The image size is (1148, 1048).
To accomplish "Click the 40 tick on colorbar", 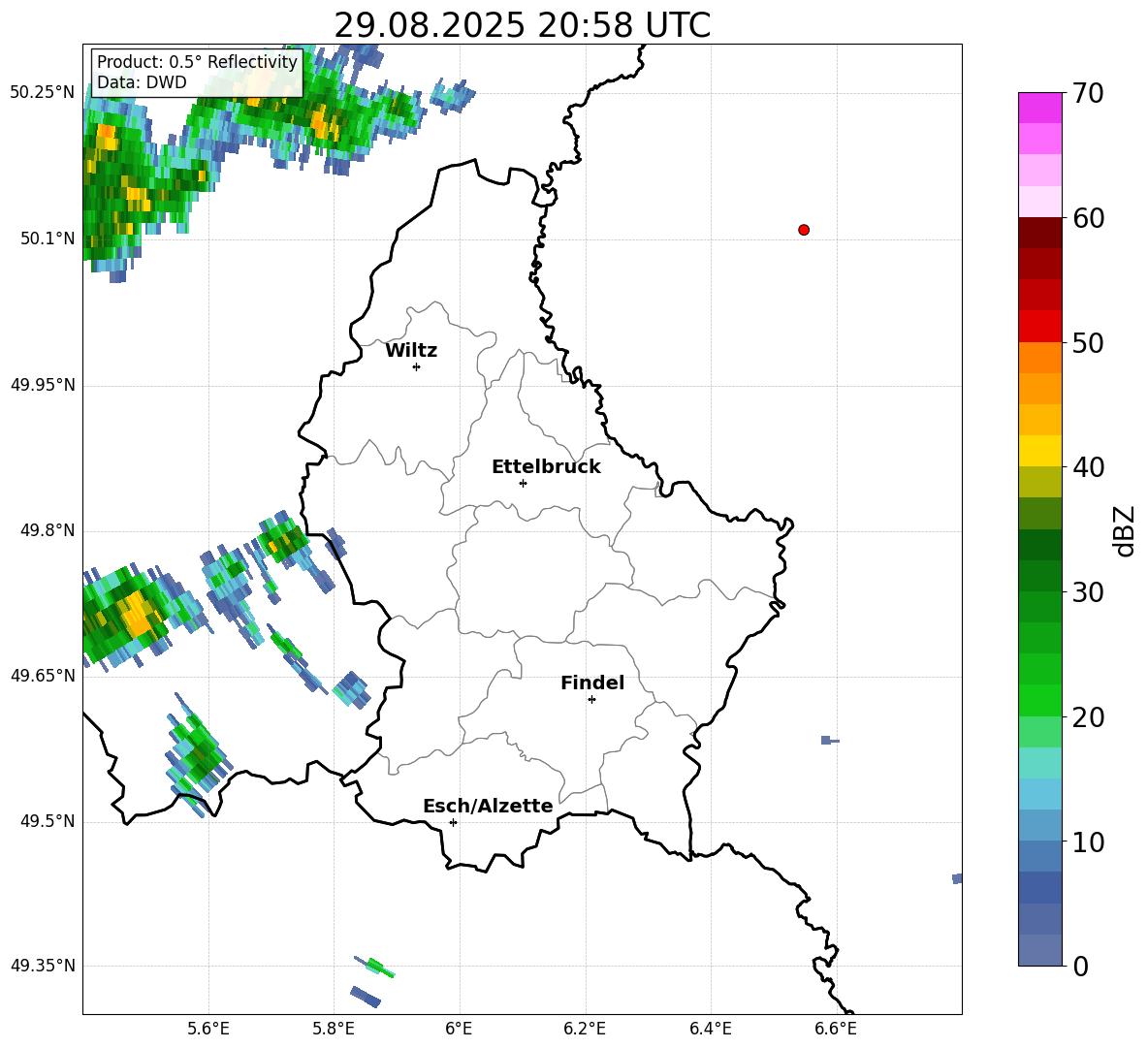I will 1087,467.
